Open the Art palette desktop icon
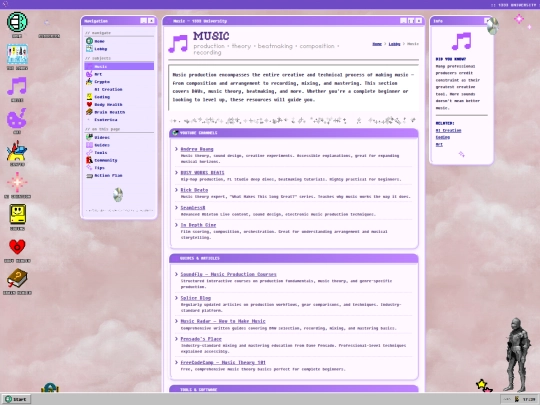The height and width of the screenshot is (405, 540). click(x=17, y=120)
